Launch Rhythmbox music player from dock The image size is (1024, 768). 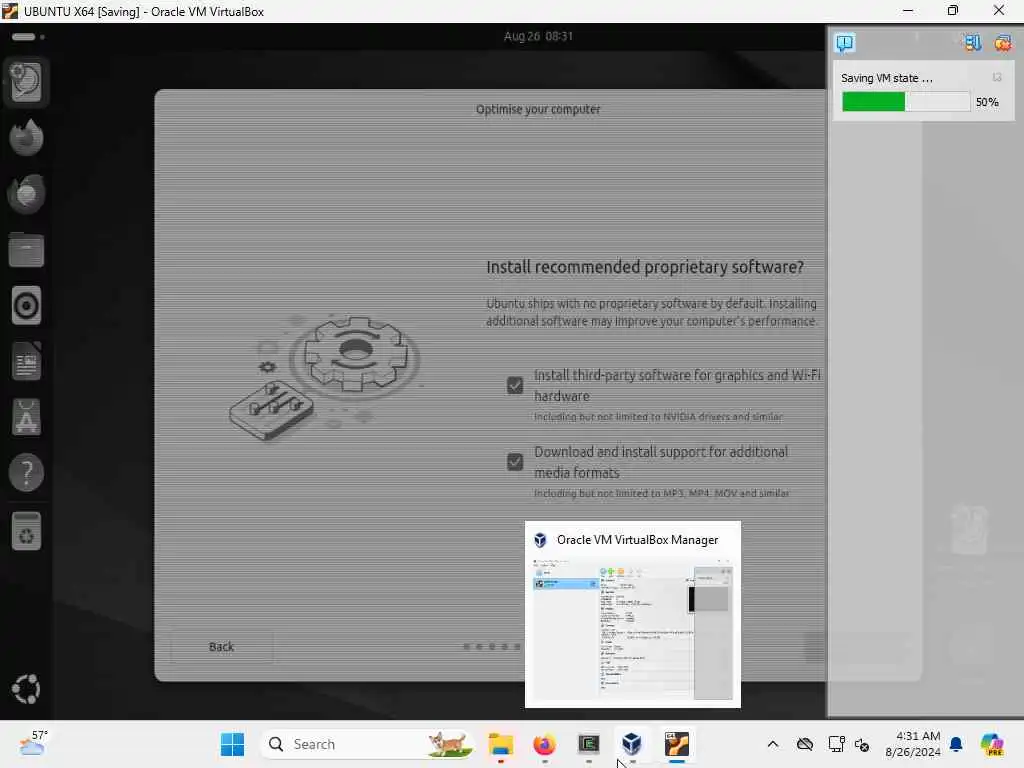tap(26, 306)
